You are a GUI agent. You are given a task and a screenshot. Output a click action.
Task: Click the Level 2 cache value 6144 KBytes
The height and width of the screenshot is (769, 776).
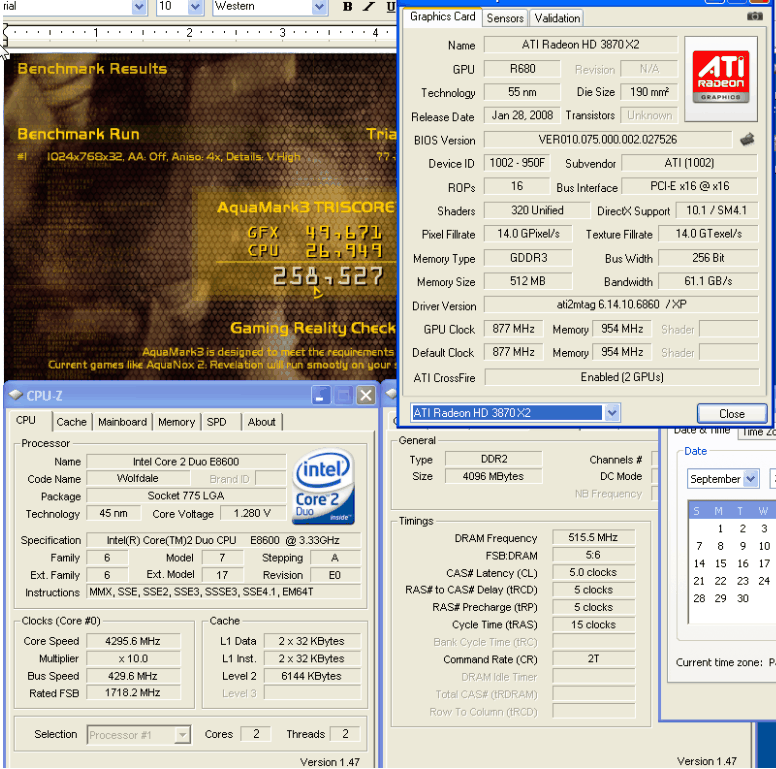[x=312, y=676]
